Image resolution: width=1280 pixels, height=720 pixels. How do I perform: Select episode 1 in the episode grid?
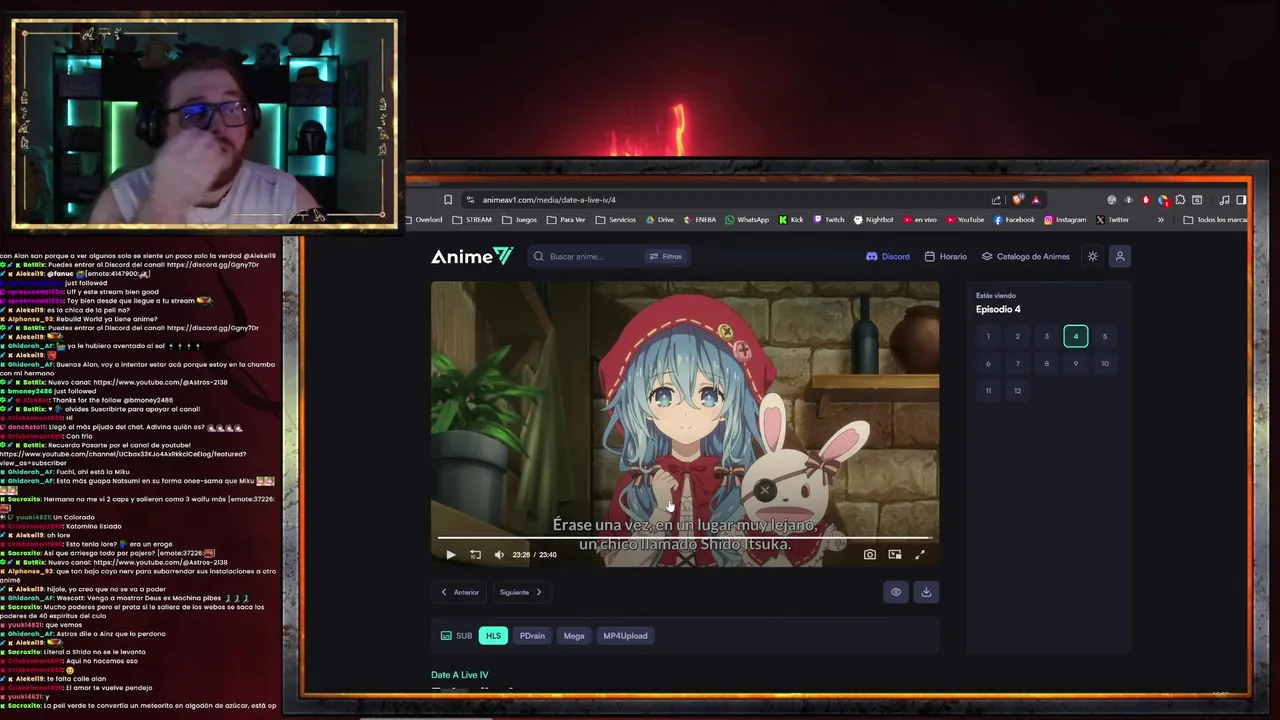coord(988,336)
